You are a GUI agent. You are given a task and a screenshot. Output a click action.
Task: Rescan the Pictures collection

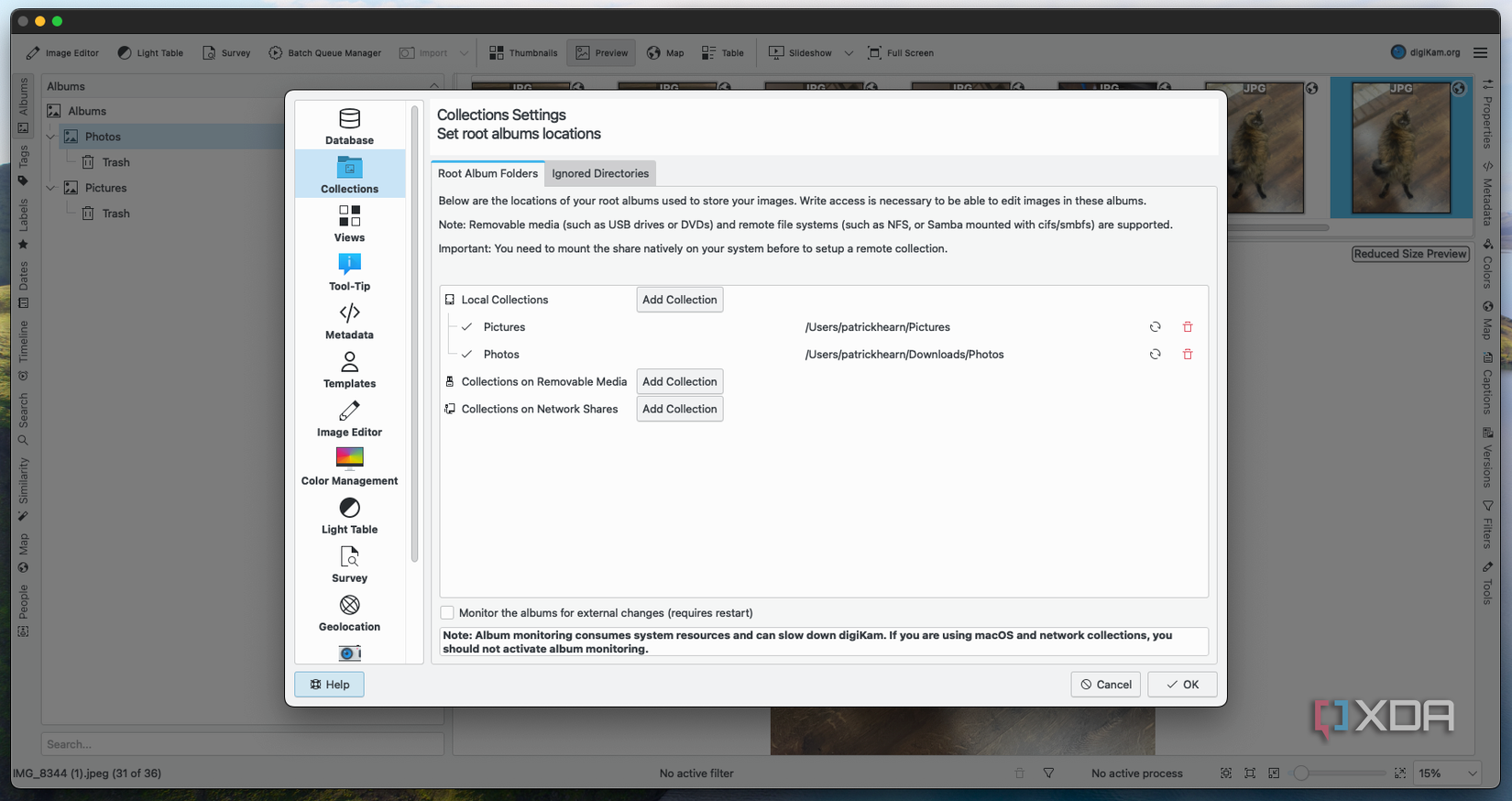(x=1155, y=327)
